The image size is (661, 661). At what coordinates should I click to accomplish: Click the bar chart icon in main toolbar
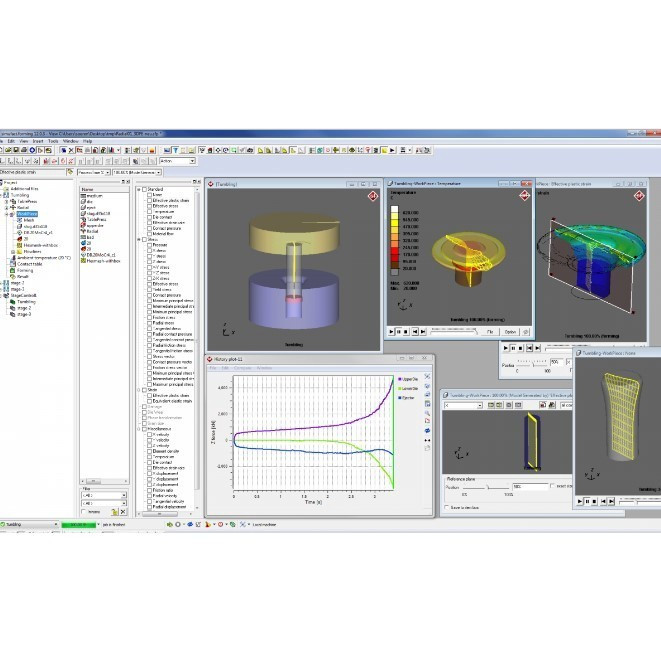click(x=111, y=150)
